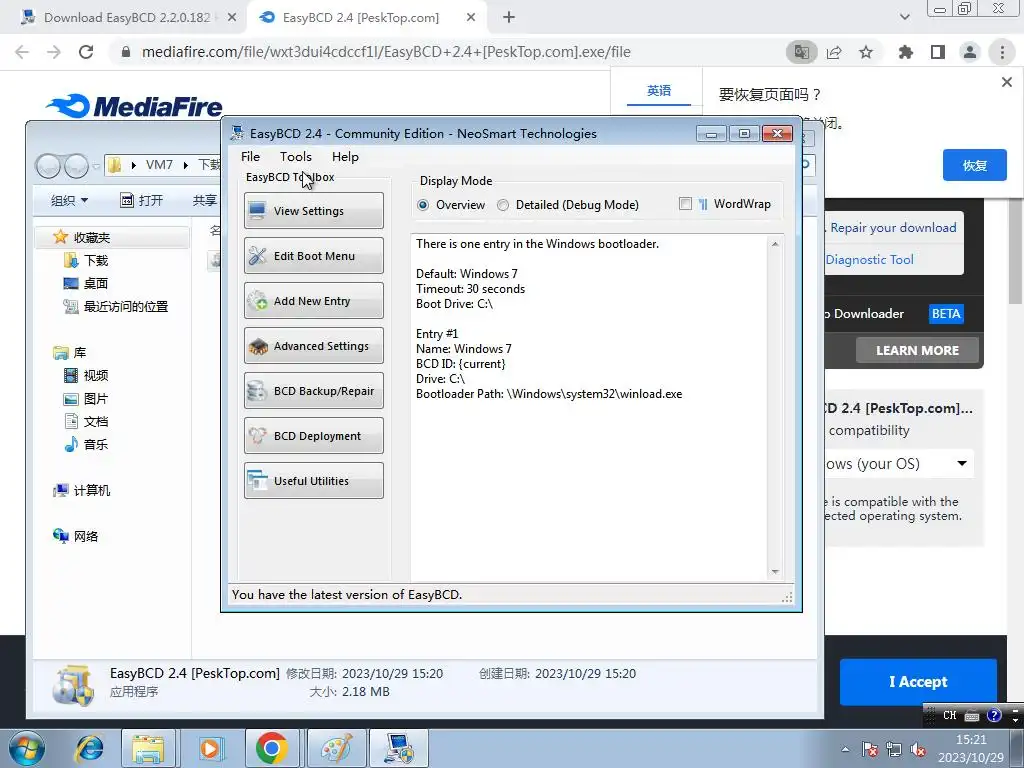
Task: Close the restore pages popup
Action: [1006, 82]
